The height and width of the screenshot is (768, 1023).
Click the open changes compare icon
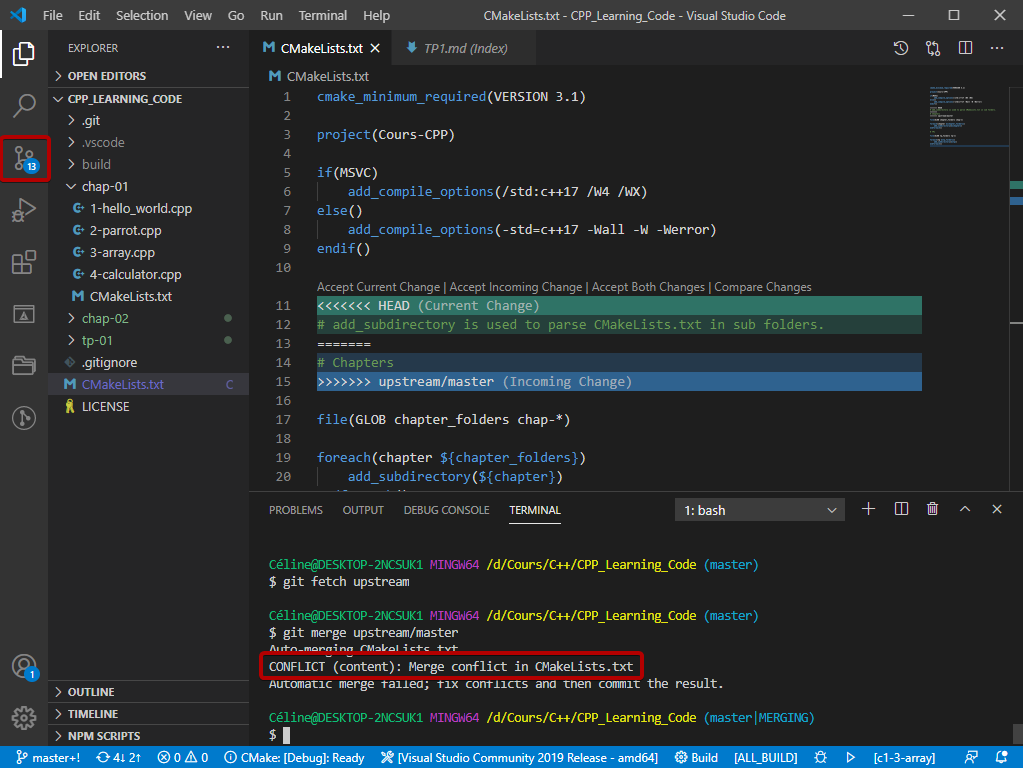(933, 48)
